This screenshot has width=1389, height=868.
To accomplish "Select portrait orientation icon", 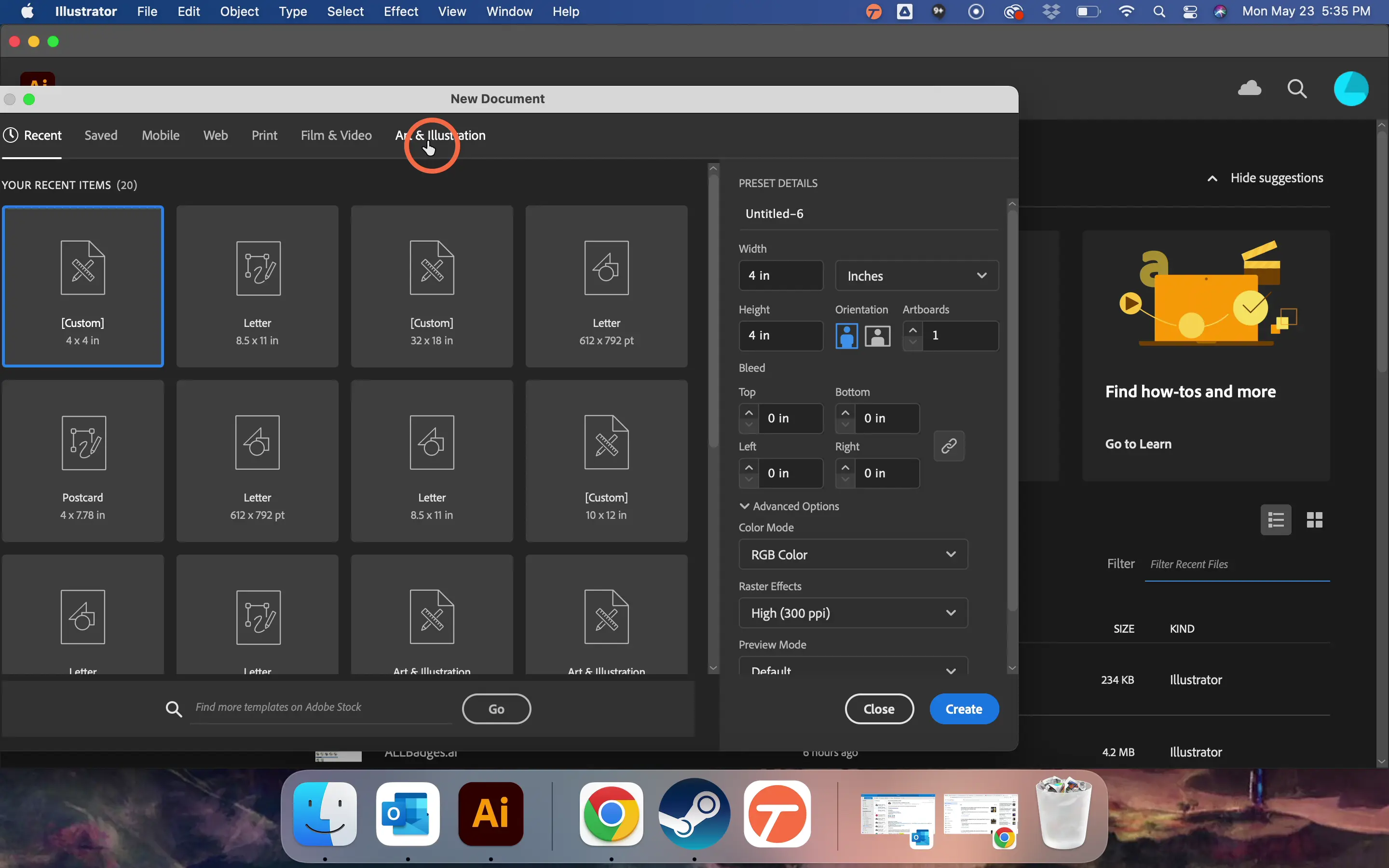I will (x=846, y=336).
